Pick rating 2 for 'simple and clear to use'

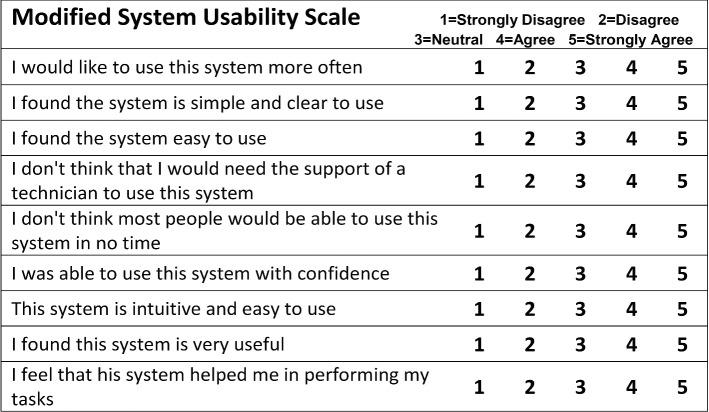[530, 103]
